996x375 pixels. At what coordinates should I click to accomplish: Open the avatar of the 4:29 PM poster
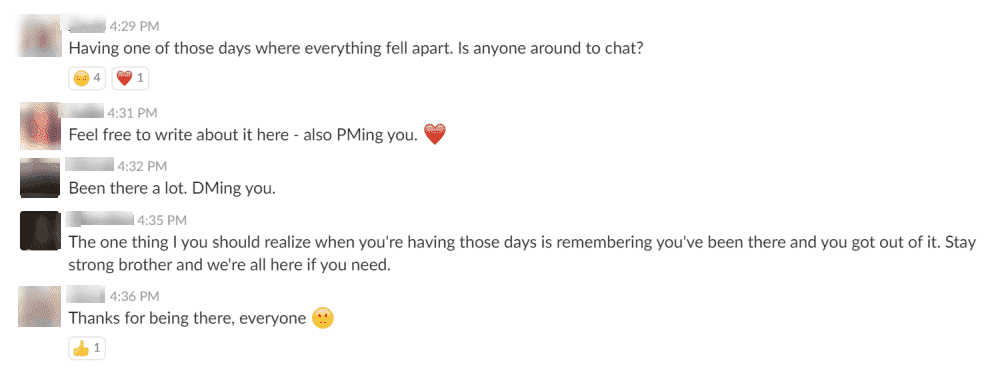pyautogui.click(x=39, y=36)
